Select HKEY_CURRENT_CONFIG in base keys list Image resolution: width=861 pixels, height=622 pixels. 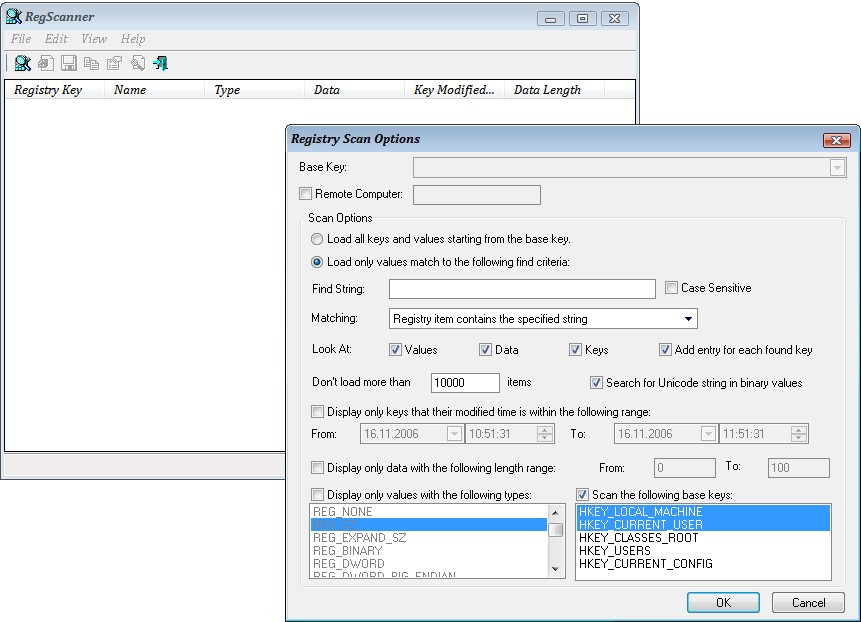tap(703, 564)
